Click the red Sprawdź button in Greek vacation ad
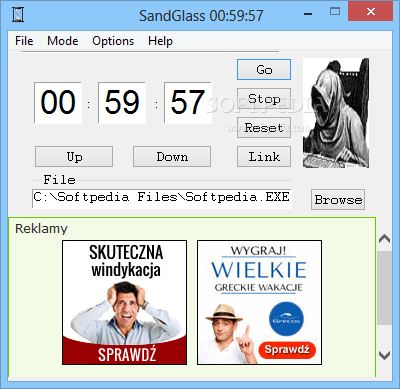 point(287,350)
